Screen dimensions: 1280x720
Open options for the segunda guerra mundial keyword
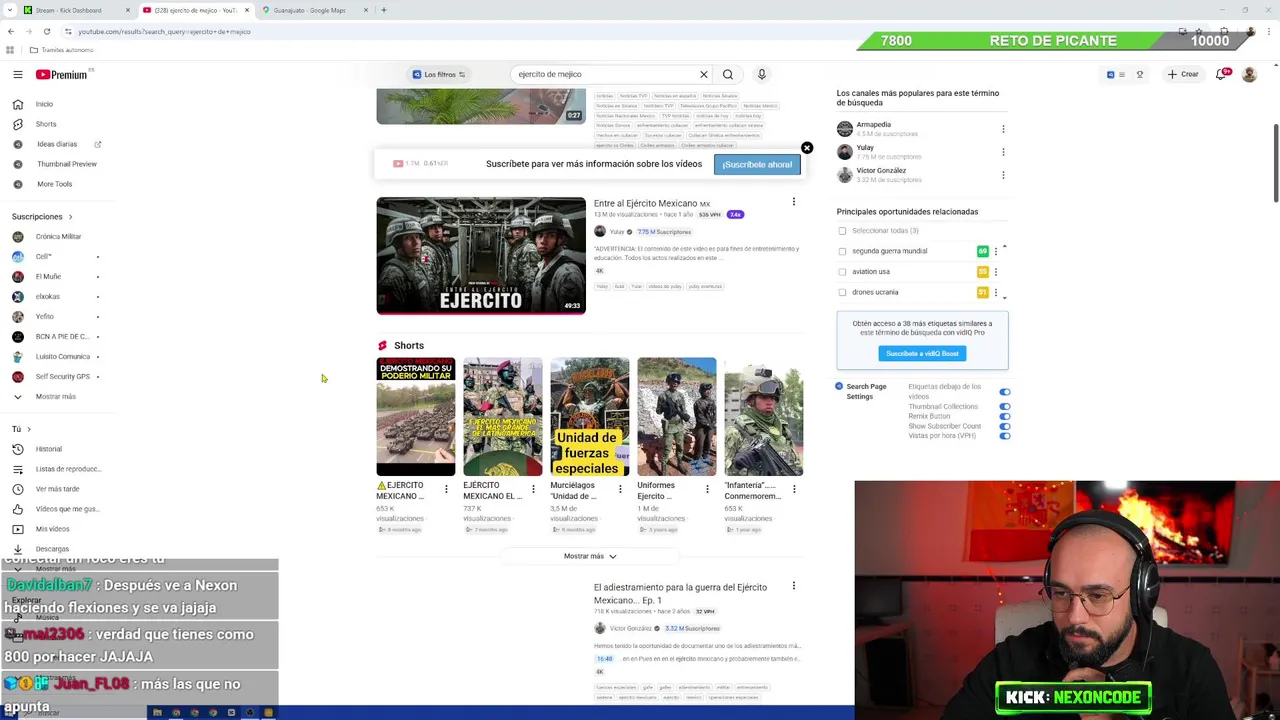pos(996,252)
